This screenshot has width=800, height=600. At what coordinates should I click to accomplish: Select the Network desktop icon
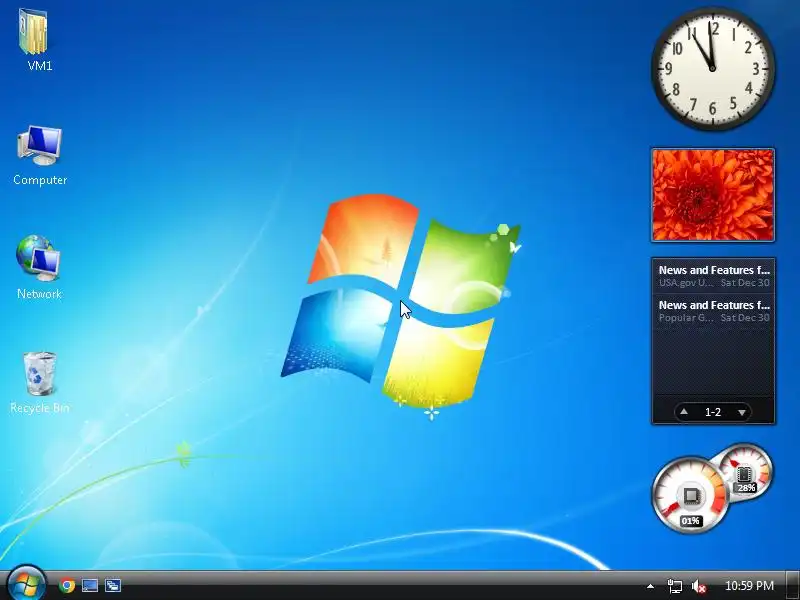tap(39, 267)
